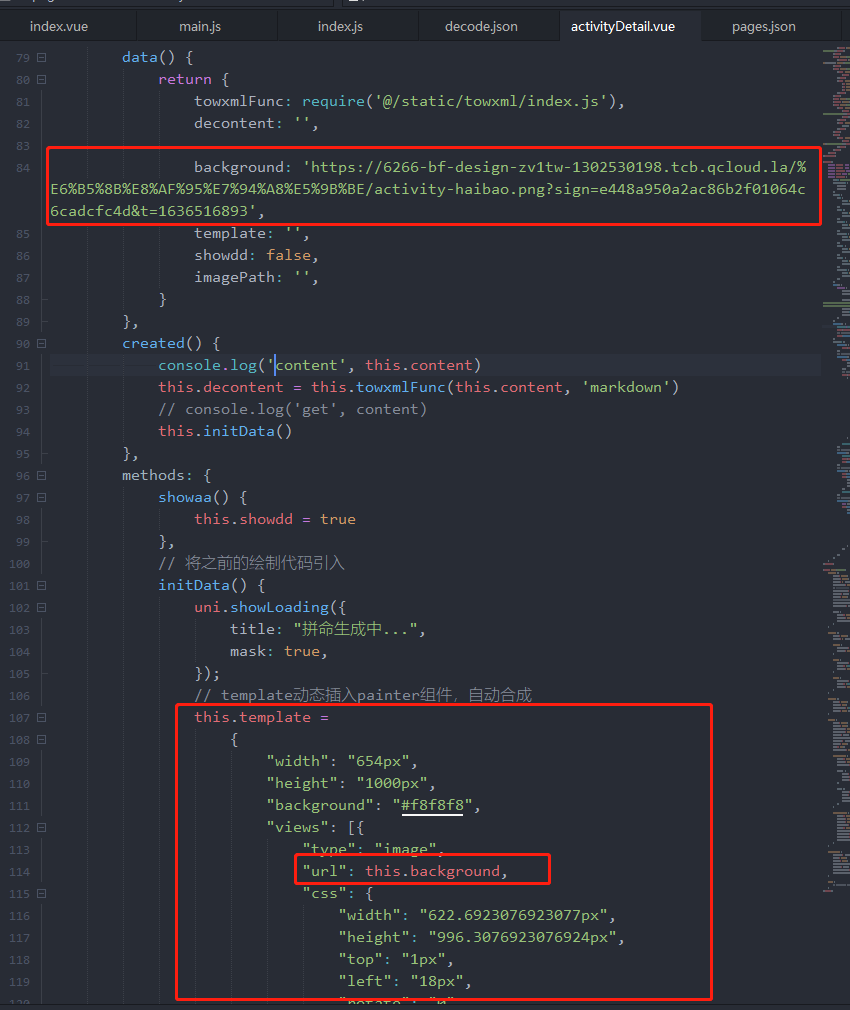Collapse the showaa() function at line 97
The image size is (850, 1010).
pos(42,497)
